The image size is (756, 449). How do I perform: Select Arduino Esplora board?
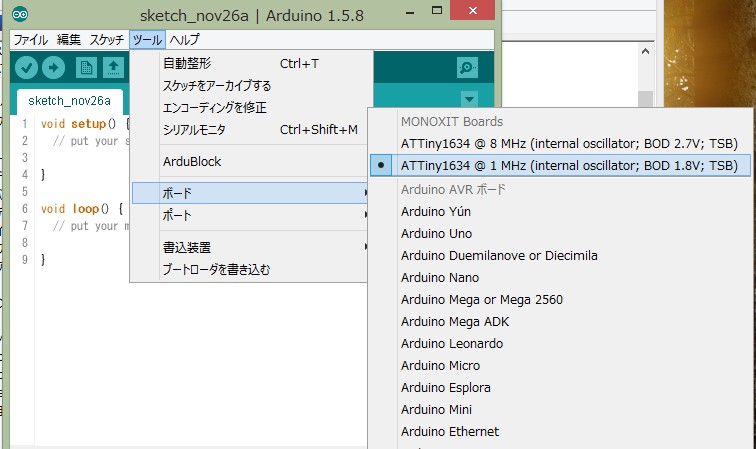coord(446,388)
